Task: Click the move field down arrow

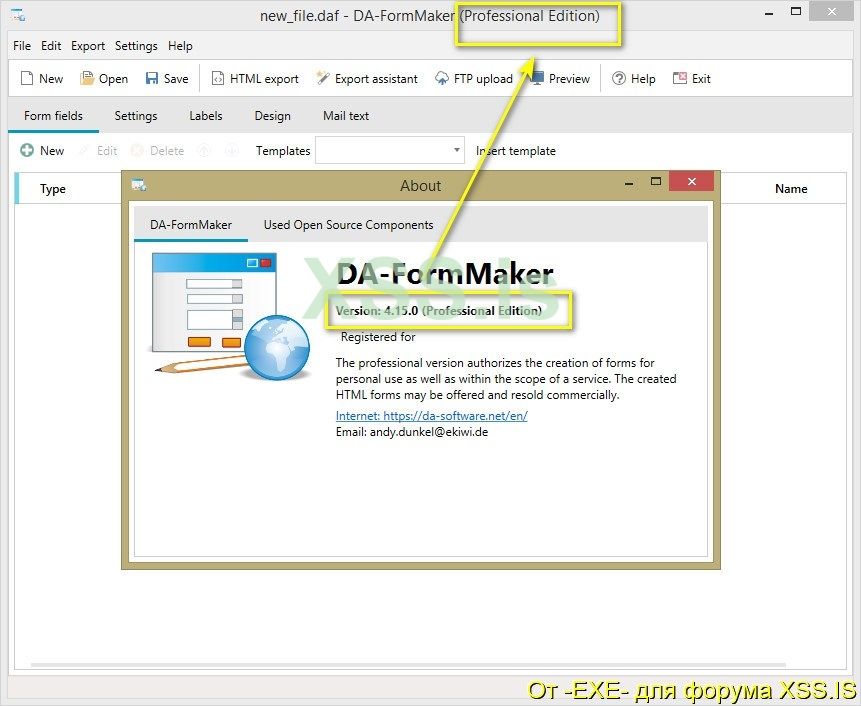Action: (x=232, y=150)
